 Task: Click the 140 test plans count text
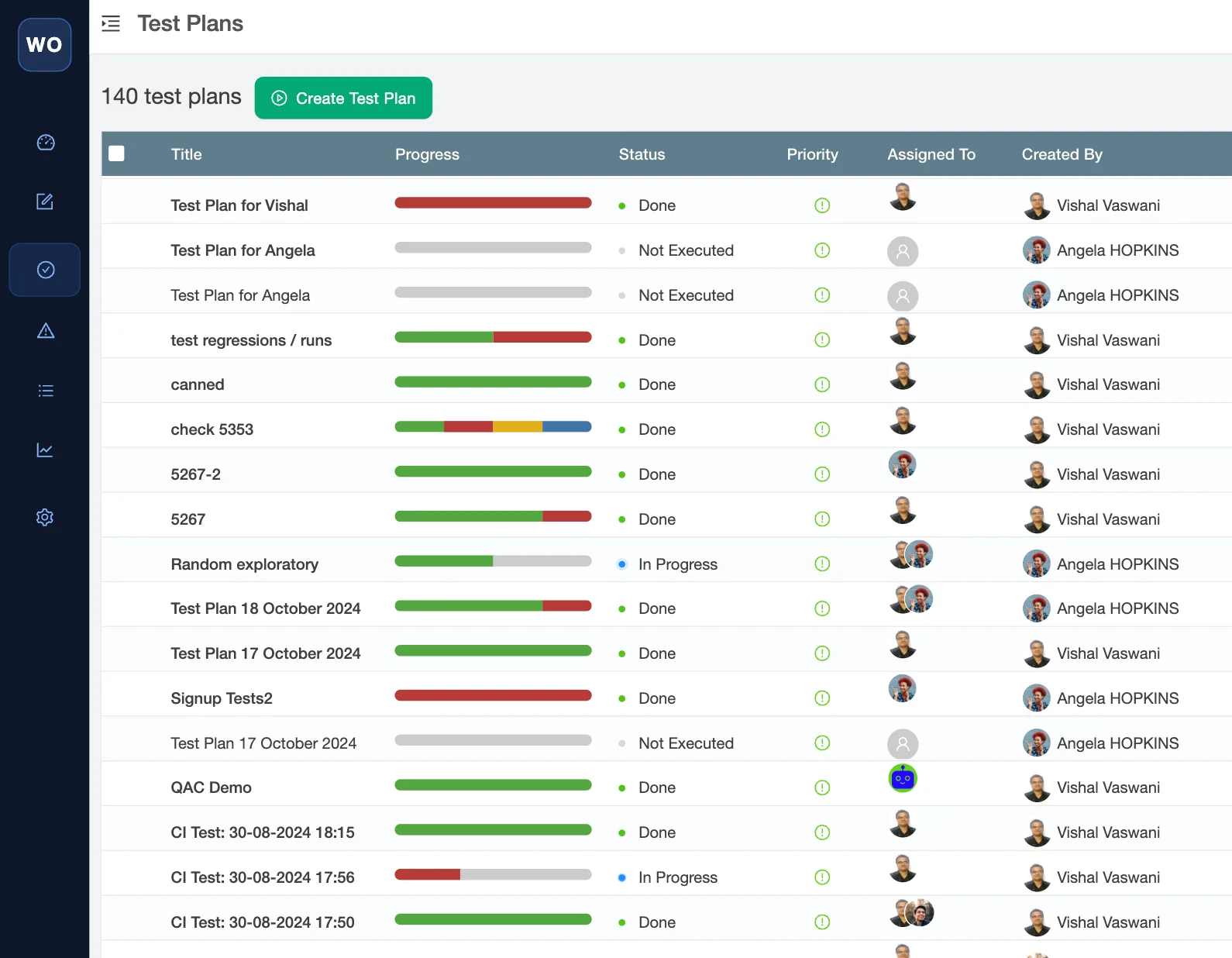(171, 96)
